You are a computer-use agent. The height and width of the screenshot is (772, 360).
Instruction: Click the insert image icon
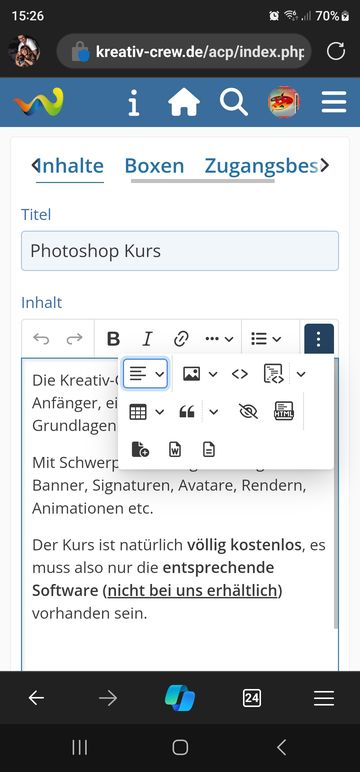pos(191,374)
